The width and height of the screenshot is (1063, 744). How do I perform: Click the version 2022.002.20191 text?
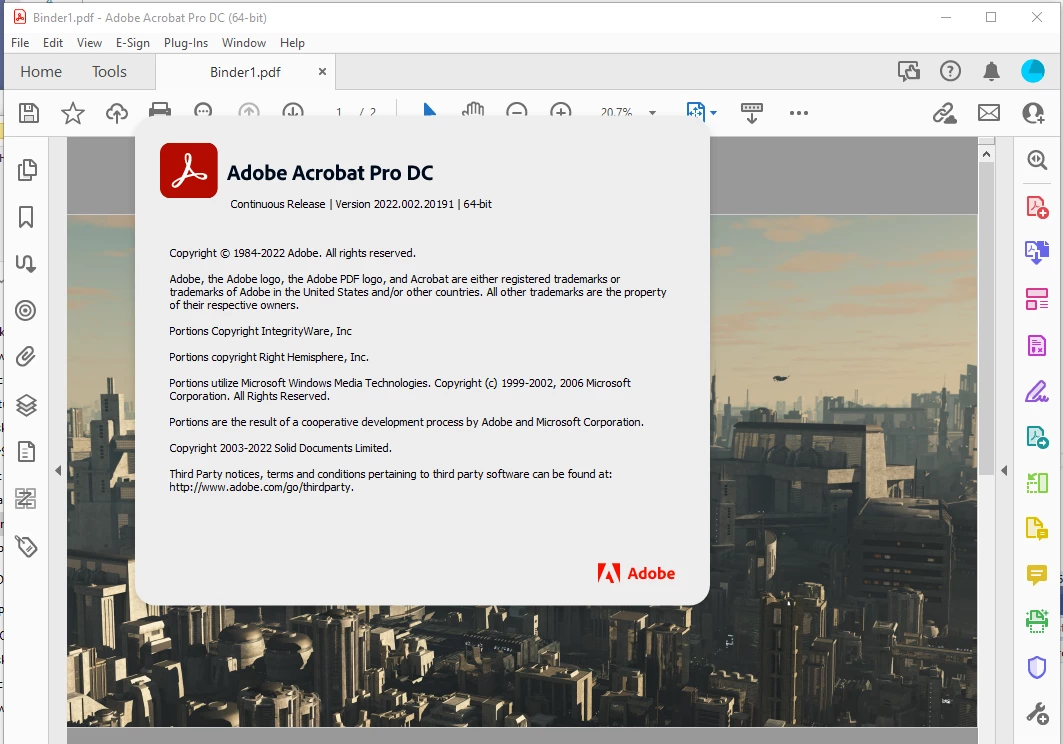[x=395, y=204]
